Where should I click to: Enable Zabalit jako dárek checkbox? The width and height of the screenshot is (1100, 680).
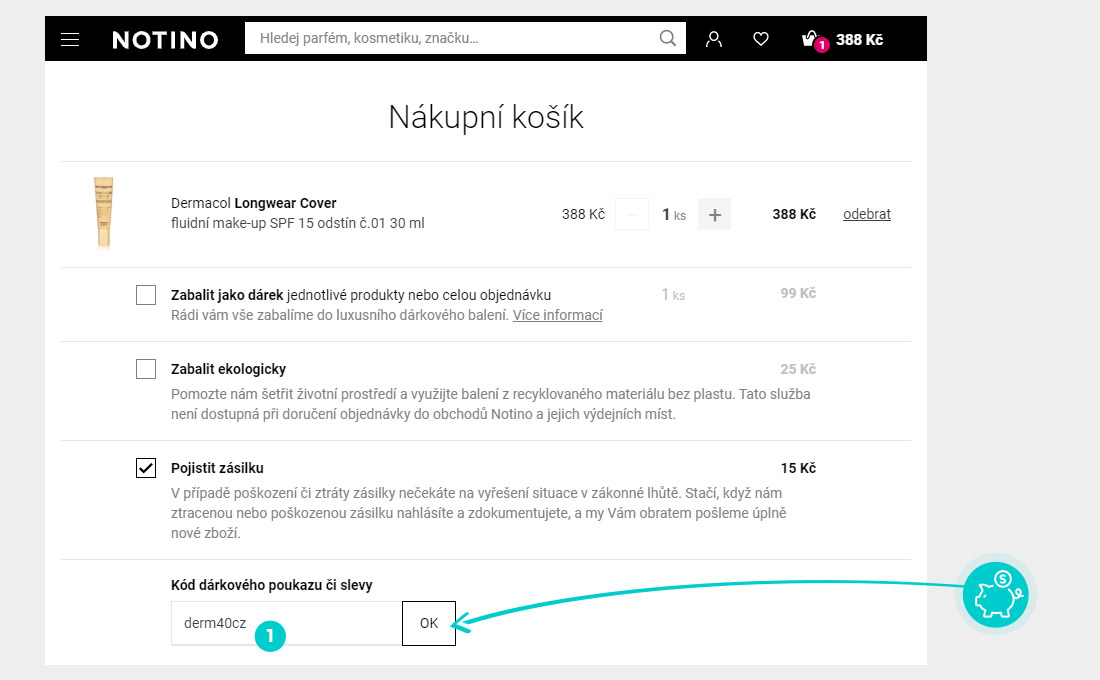pos(146,295)
